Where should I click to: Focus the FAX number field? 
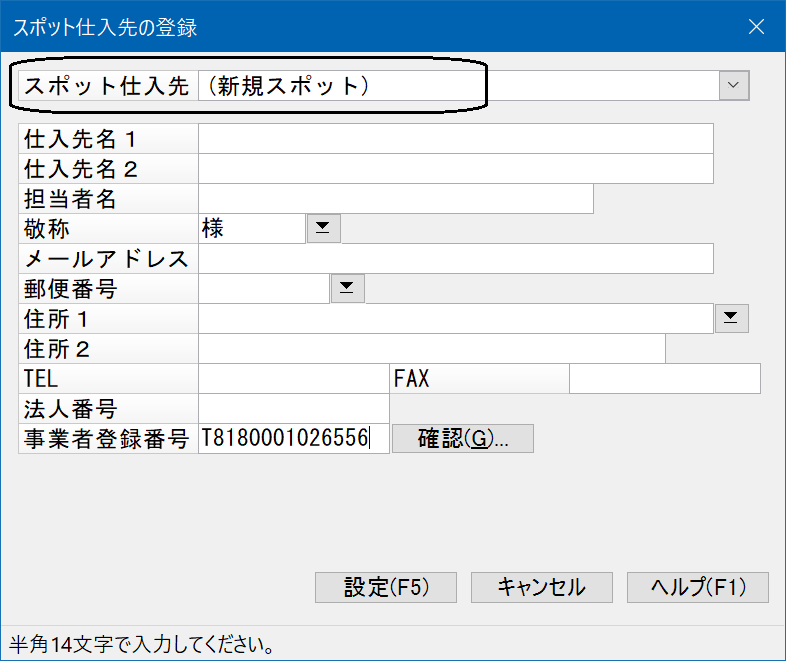(x=665, y=378)
